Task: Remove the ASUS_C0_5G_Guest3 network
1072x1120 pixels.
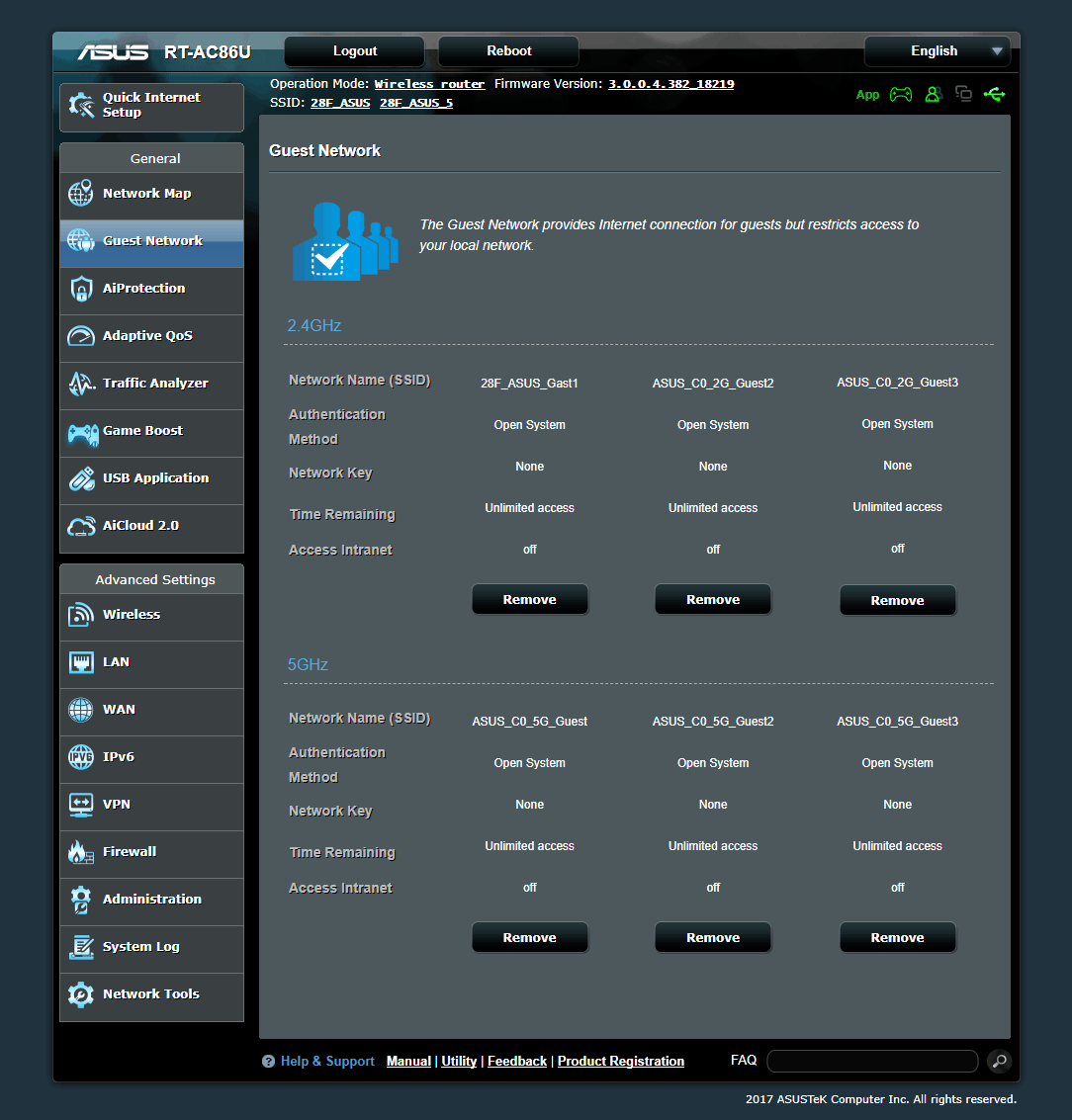Action: (898, 937)
